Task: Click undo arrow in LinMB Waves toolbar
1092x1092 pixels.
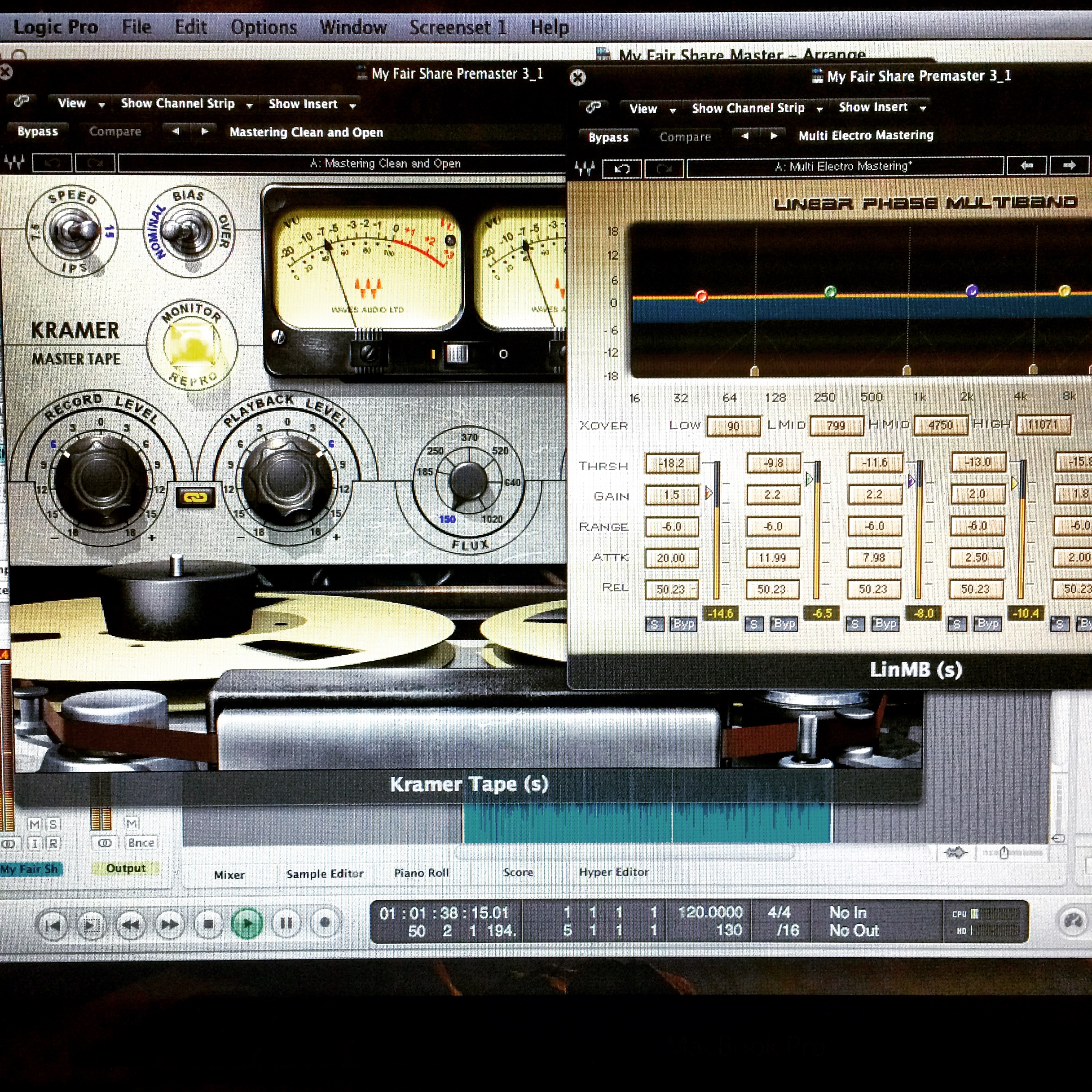Action: click(621, 168)
